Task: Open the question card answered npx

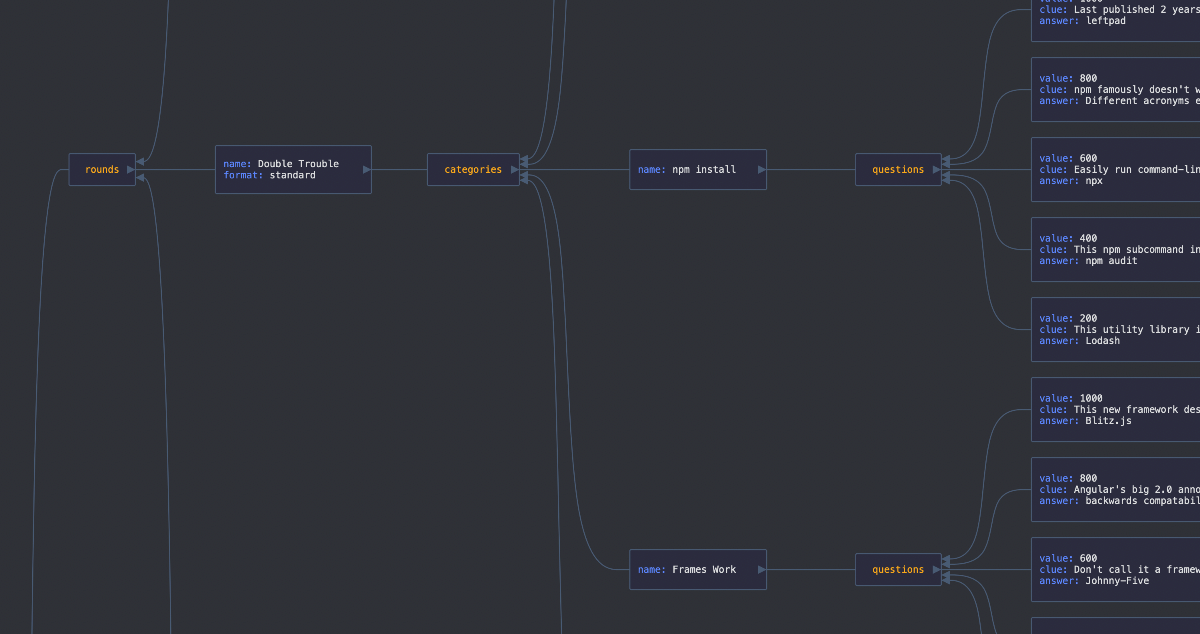Action: click(1115, 170)
